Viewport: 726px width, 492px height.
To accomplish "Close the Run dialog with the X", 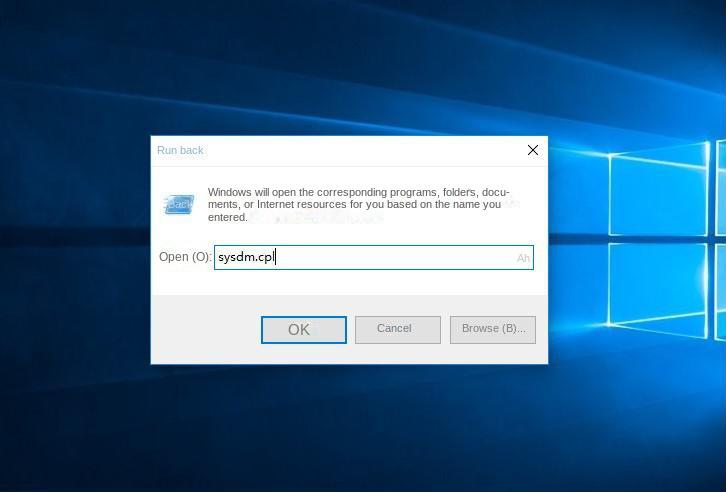I will [532, 150].
